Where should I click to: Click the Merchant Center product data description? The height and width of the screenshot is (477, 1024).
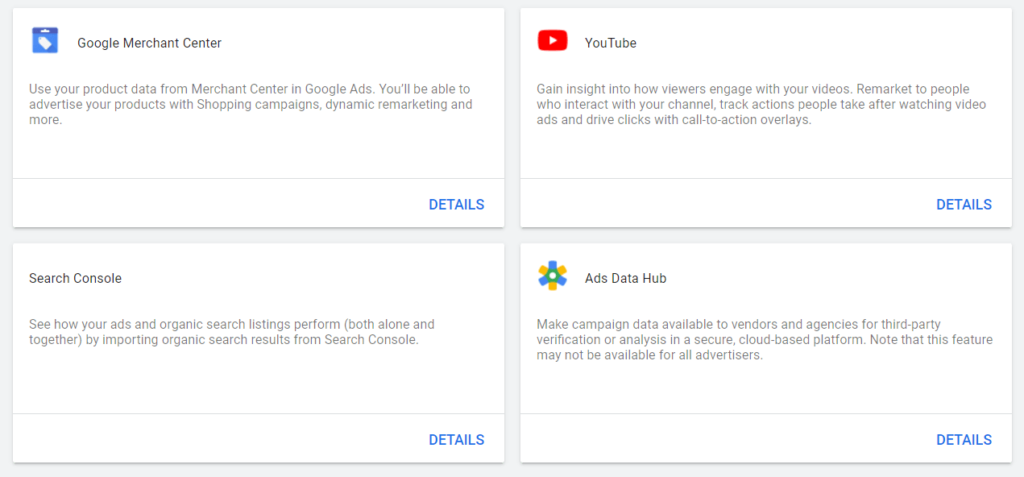pos(251,105)
